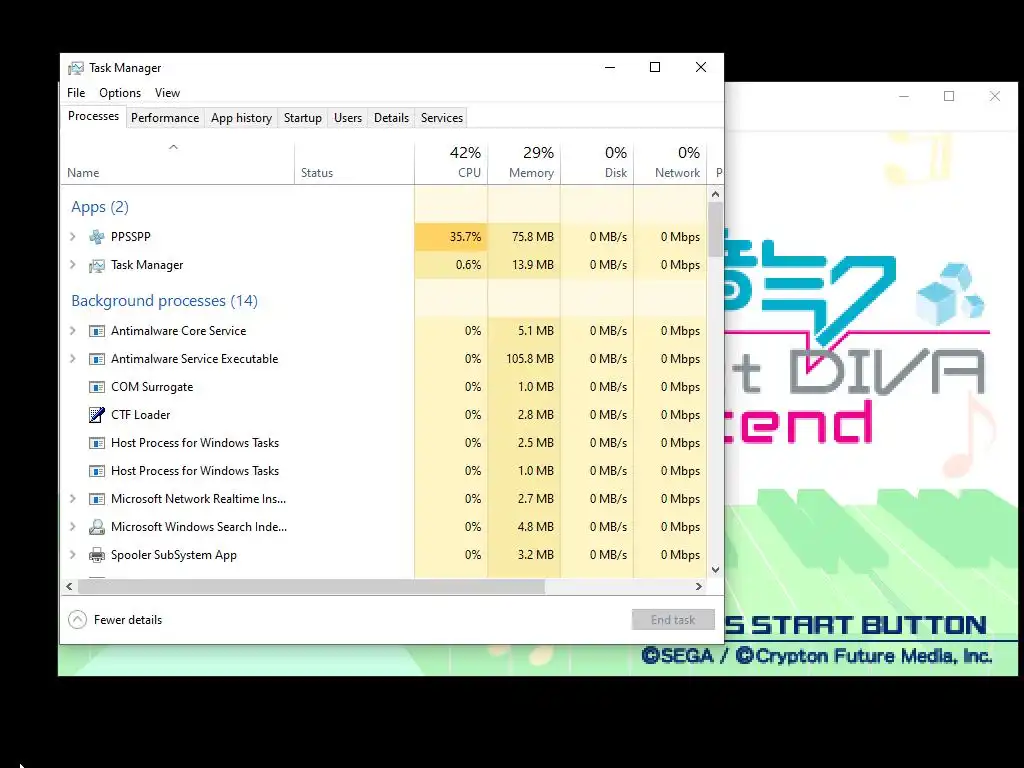Click the 105.8 MB memory cell
Viewport: 1024px width, 768px height.
[x=524, y=359]
